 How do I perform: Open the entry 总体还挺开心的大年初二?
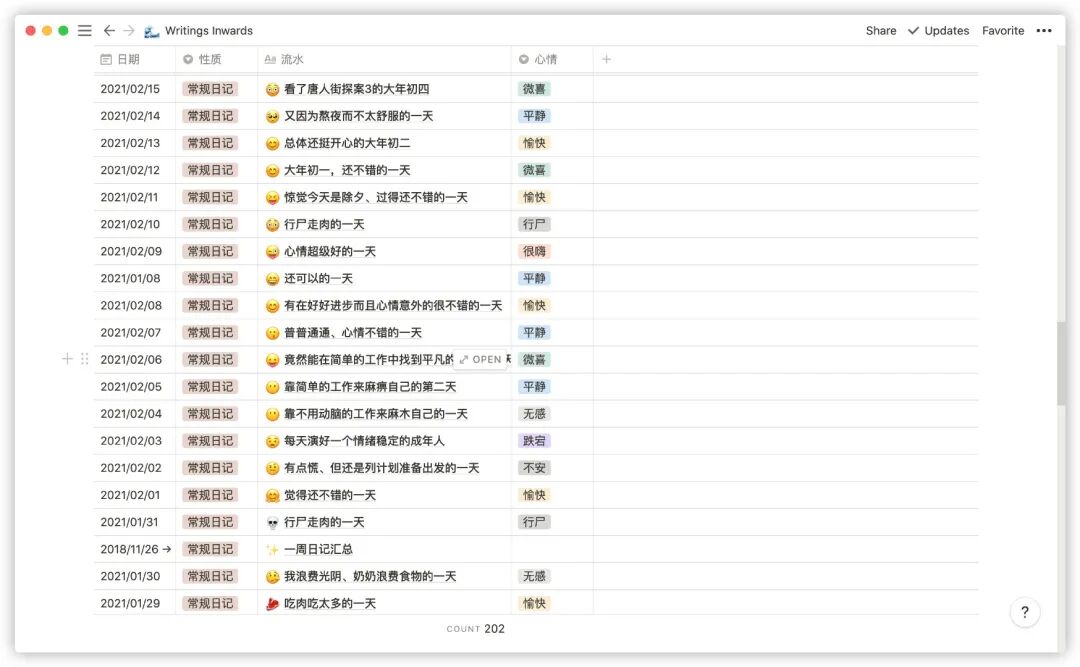coord(347,143)
